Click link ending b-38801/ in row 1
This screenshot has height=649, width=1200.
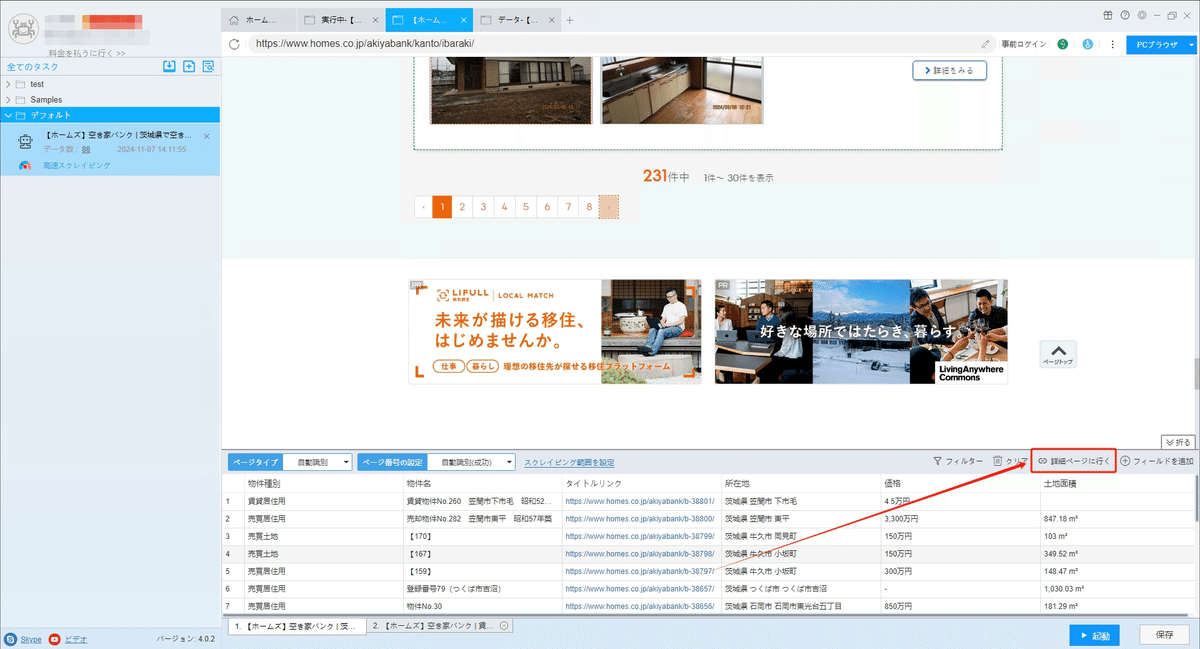(x=639, y=501)
